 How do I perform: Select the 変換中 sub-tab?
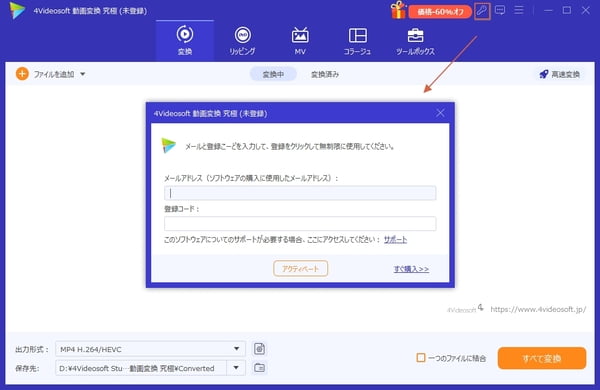[273, 74]
